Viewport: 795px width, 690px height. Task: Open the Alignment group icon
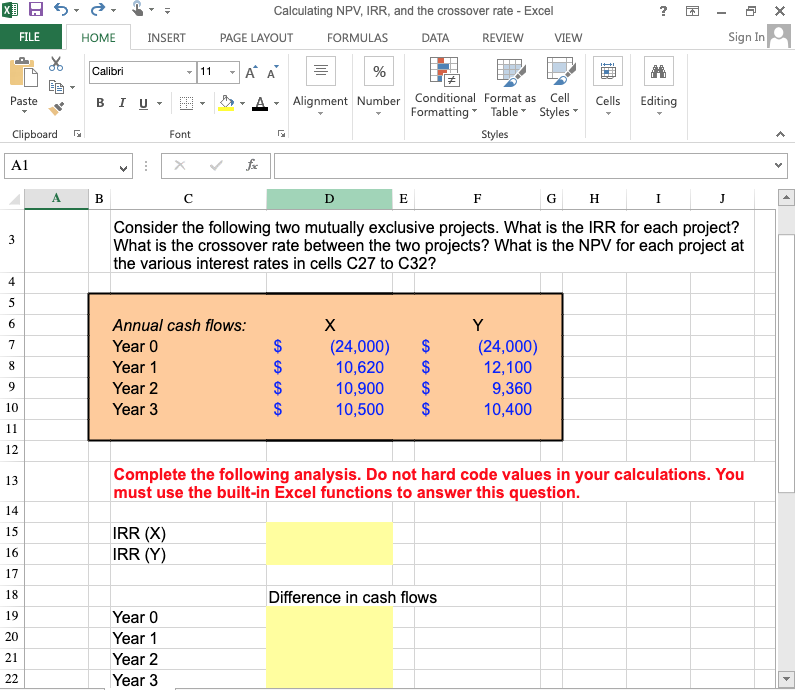[x=320, y=70]
